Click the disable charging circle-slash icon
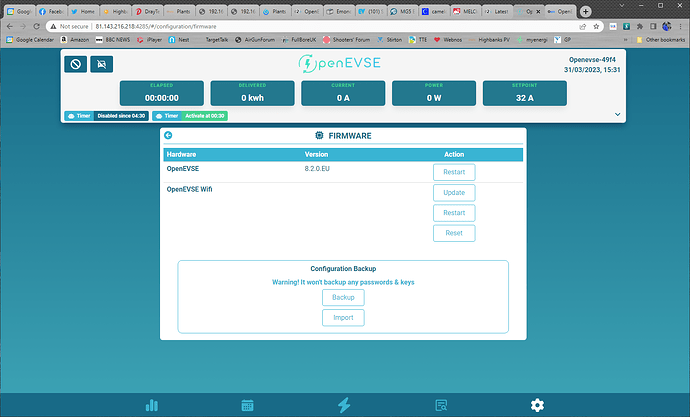Image resolution: width=690 pixels, height=417 pixels. [76, 64]
